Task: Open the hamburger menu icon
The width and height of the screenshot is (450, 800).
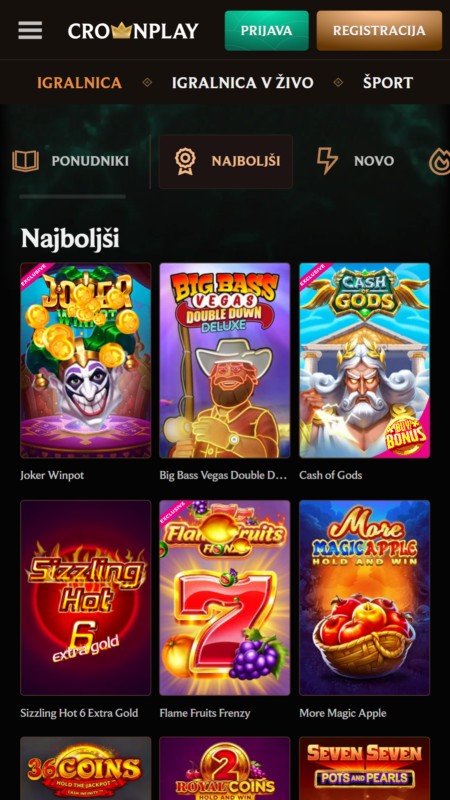Action: point(30,31)
